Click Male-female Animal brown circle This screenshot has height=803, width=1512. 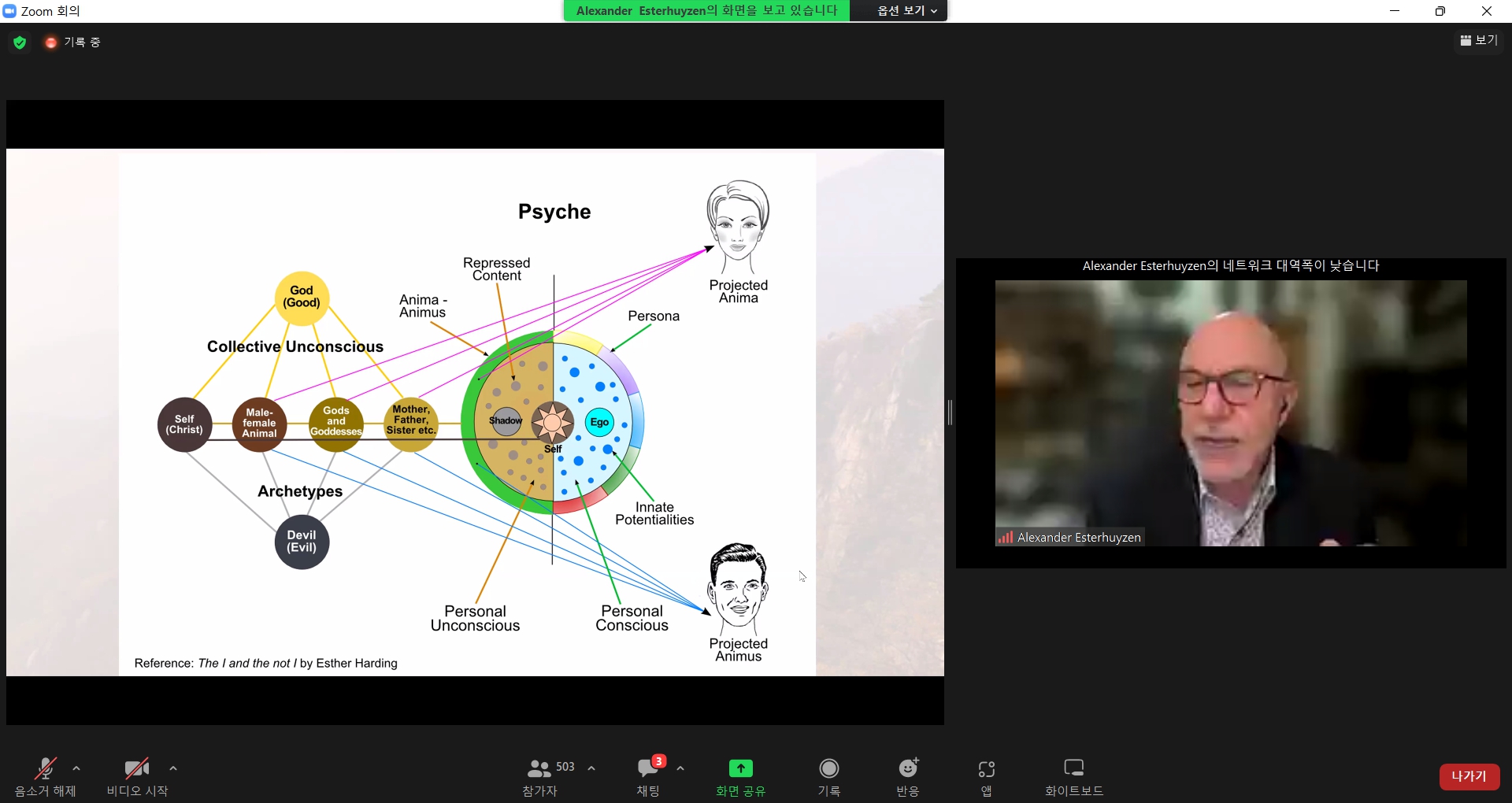tap(260, 424)
